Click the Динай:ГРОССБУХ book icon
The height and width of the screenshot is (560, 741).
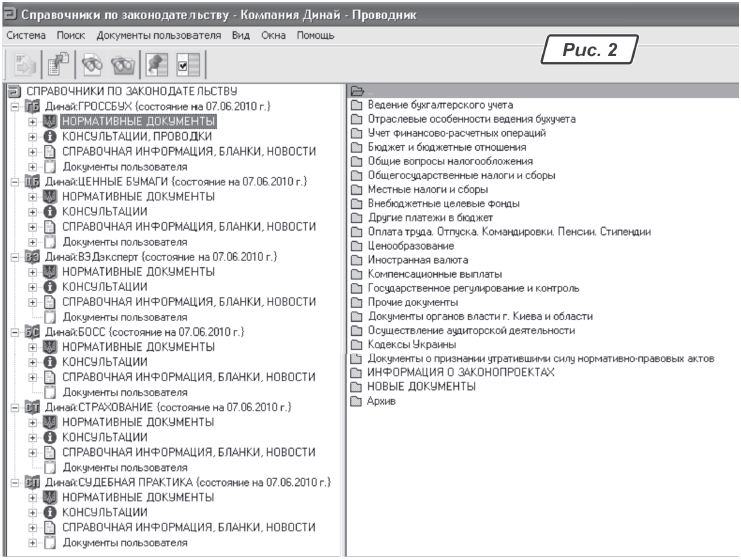pos(32,106)
